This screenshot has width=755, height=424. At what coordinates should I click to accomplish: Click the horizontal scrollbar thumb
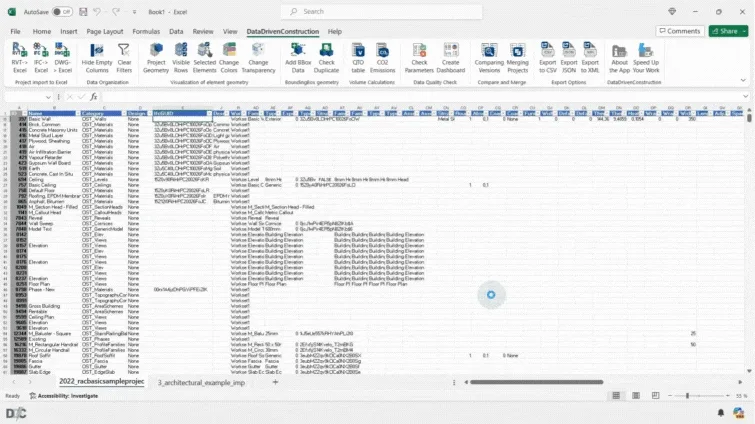click(x=536, y=382)
